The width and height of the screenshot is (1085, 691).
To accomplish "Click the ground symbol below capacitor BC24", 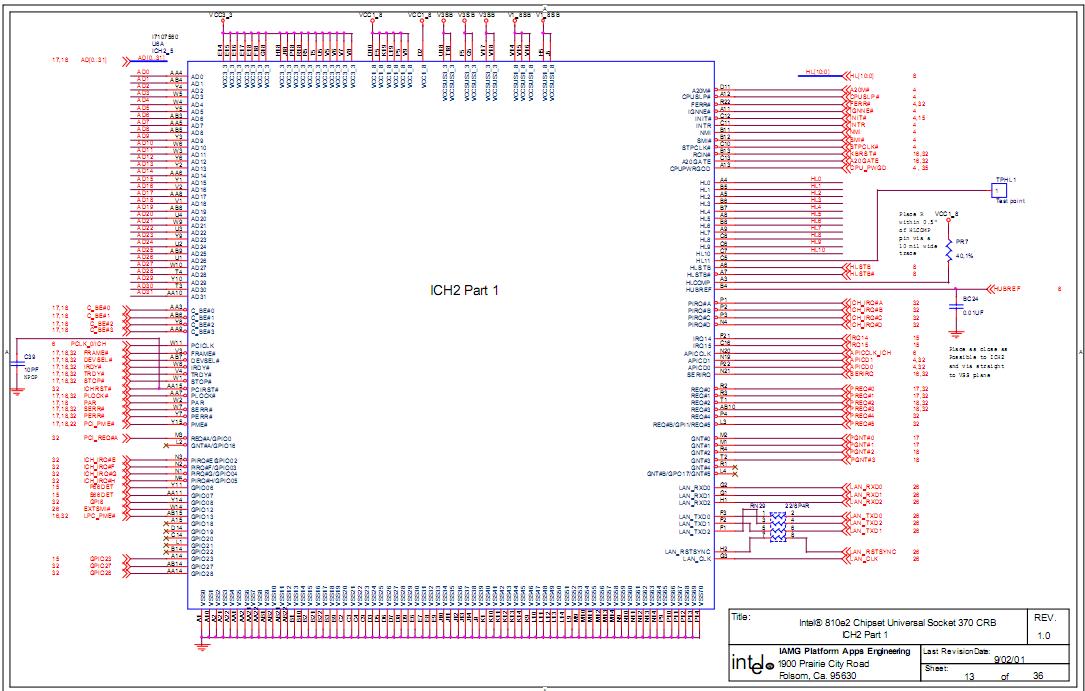I will (x=956, y=333).
